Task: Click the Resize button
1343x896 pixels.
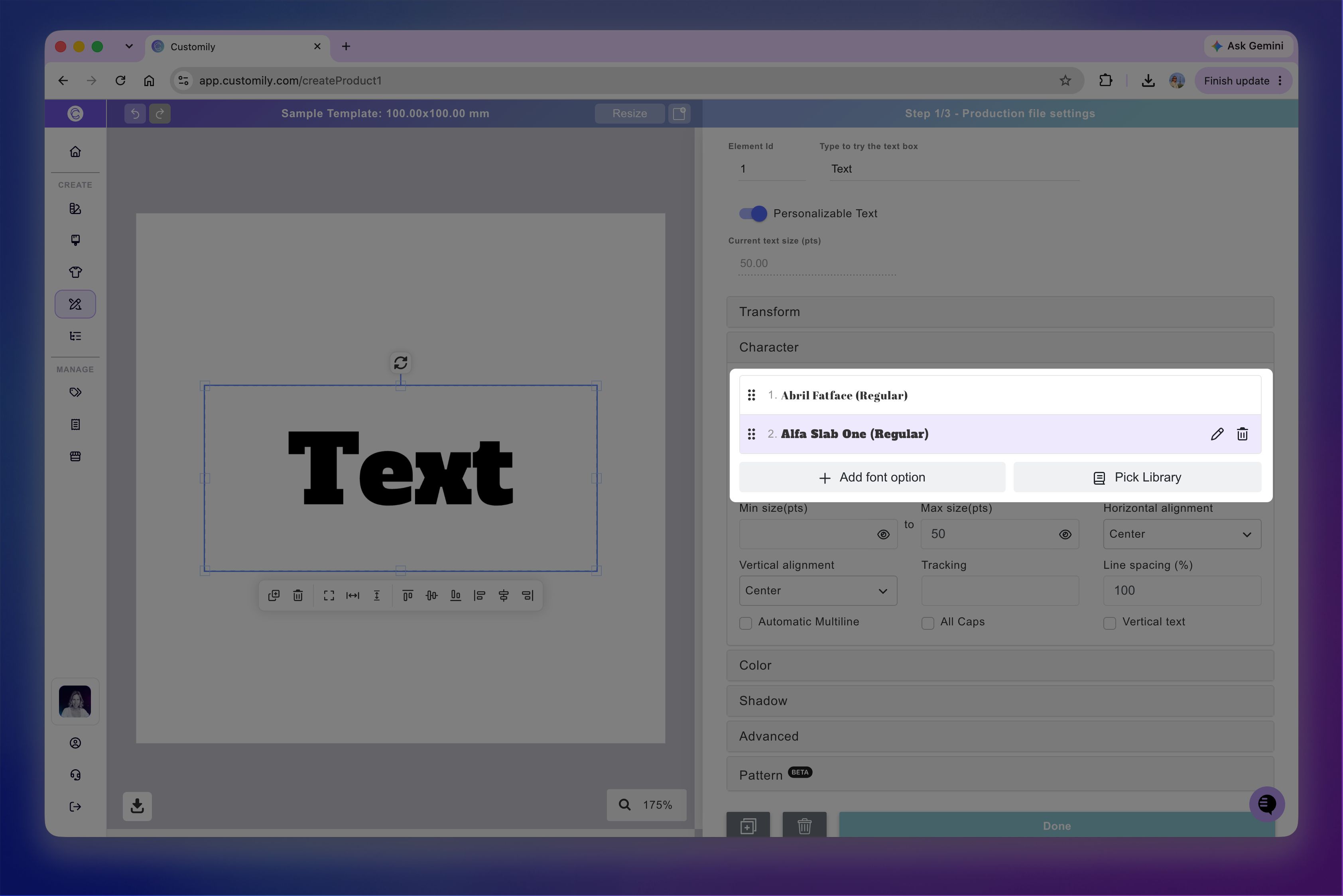Action: [x=630, y=113]
